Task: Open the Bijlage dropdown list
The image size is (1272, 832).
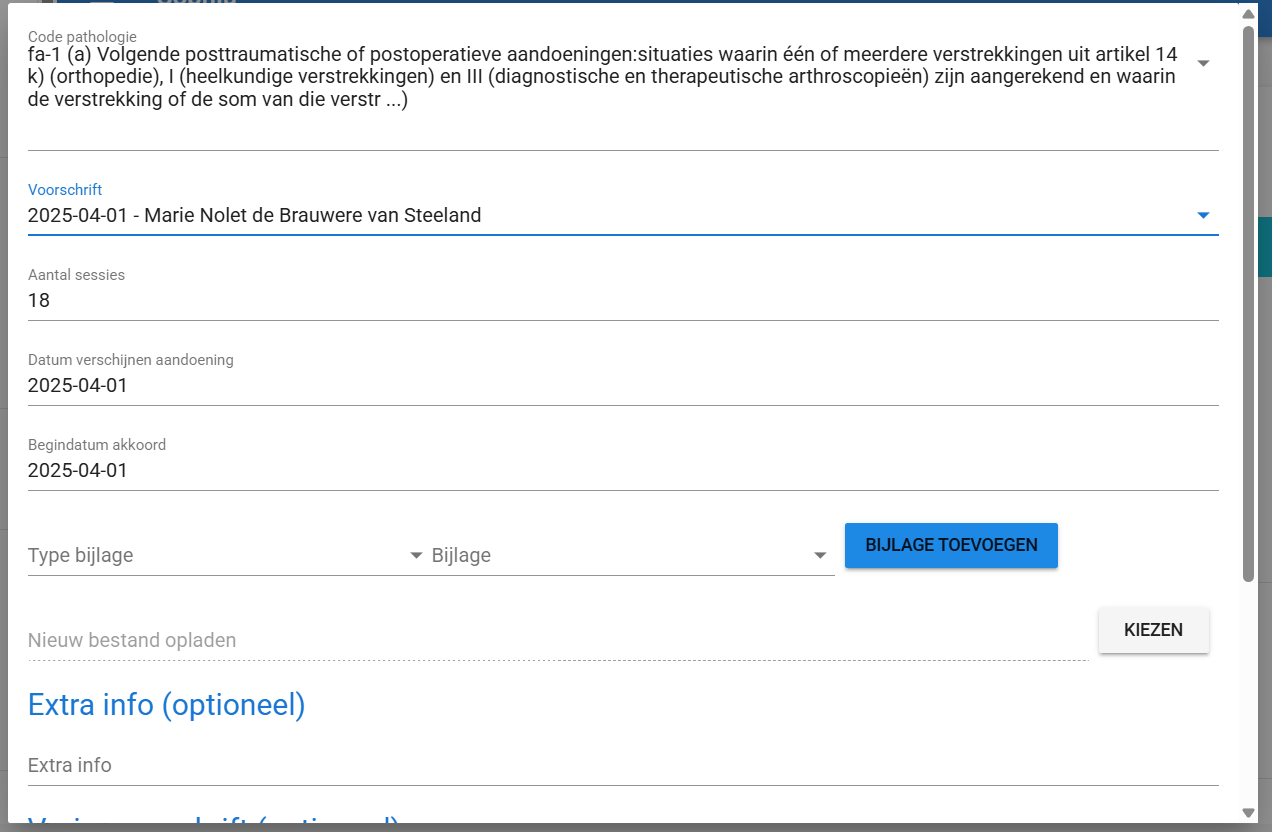Action: [630, 555]
